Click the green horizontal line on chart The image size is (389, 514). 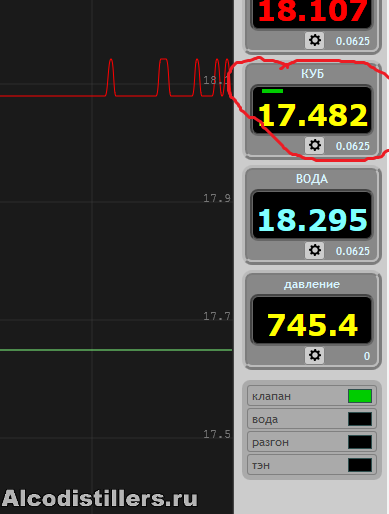coord(116,350)
